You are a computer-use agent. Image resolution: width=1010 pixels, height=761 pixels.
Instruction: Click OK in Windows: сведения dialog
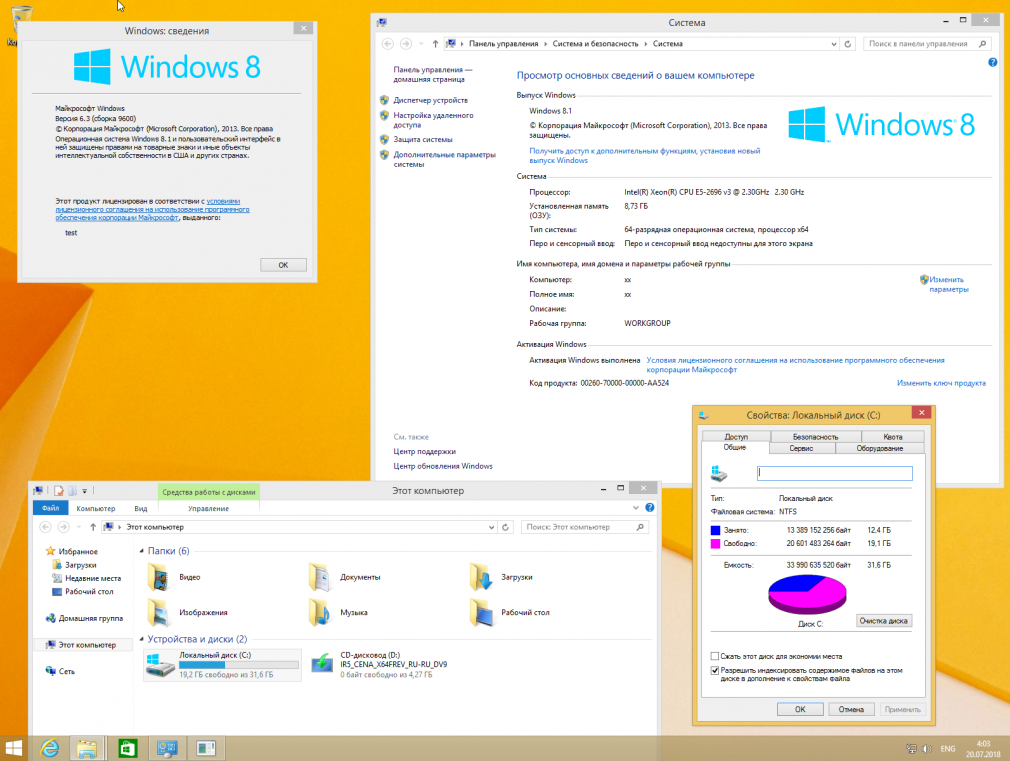pyautogui.click(x=283, y=265)
